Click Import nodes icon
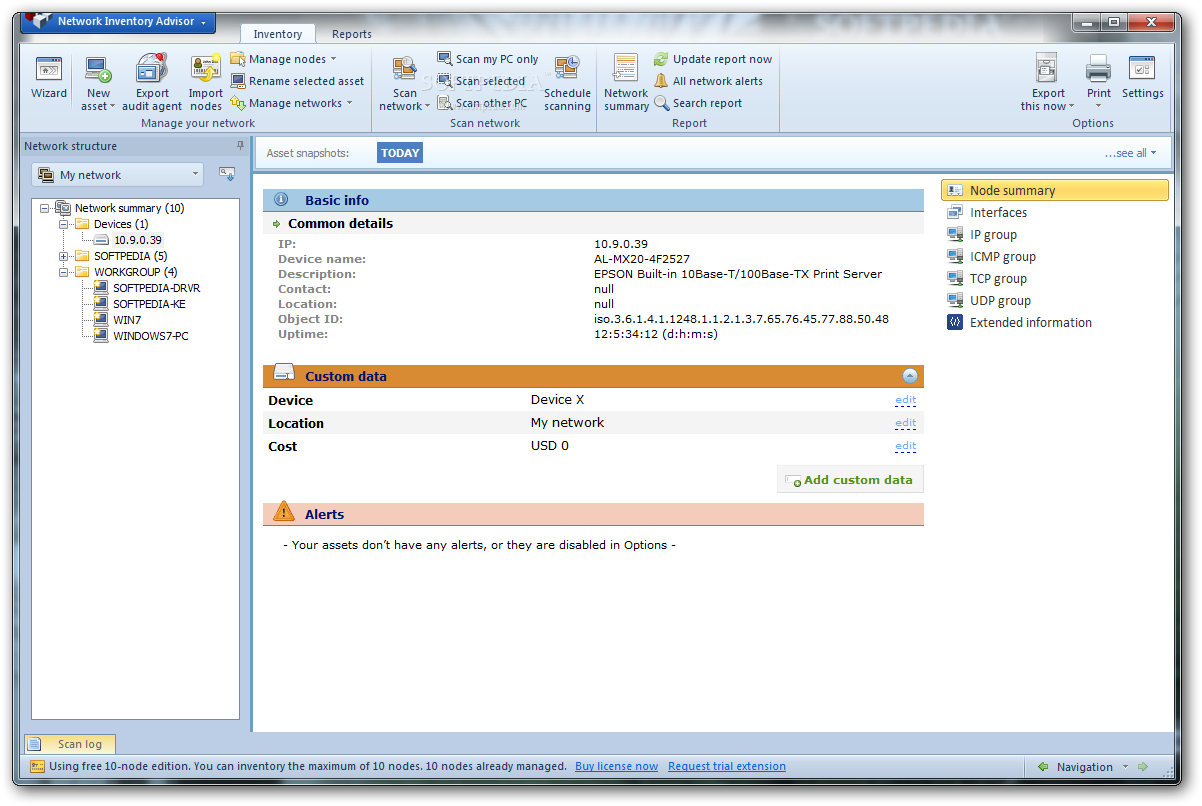The width and height of the screenshot is (1202, 806). point(206,70)
